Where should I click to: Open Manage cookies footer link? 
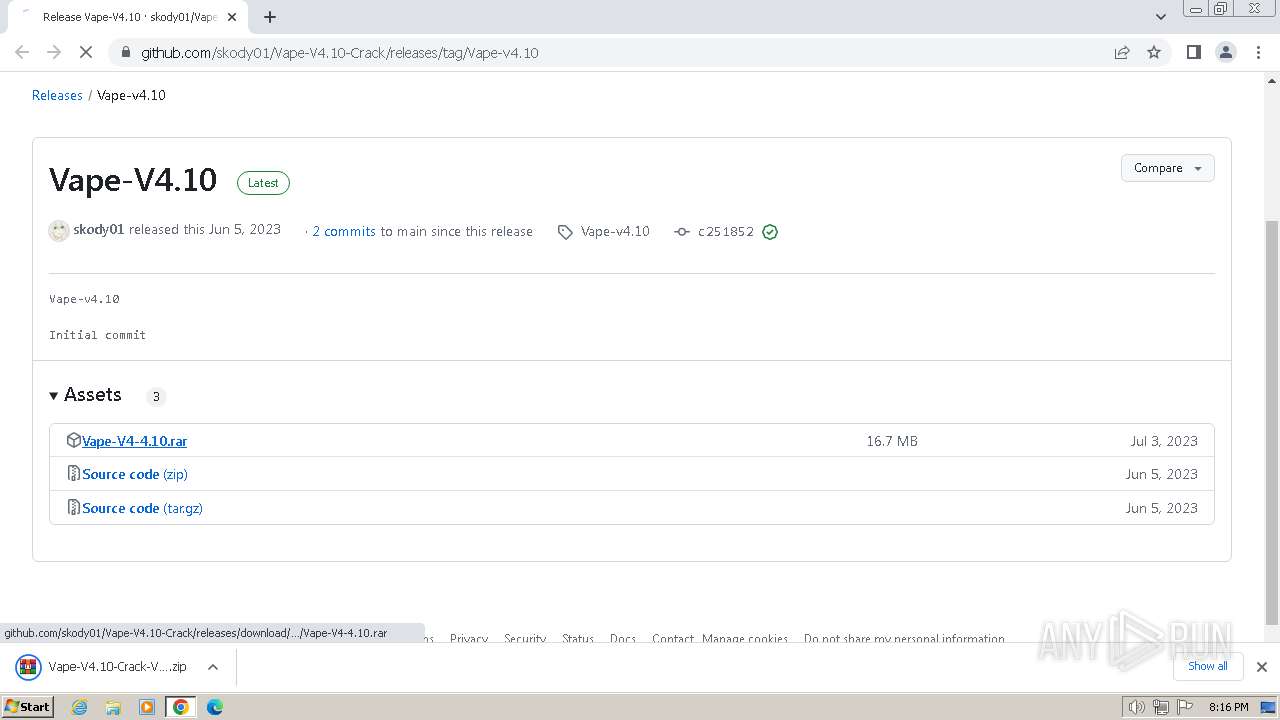(745, 638)
